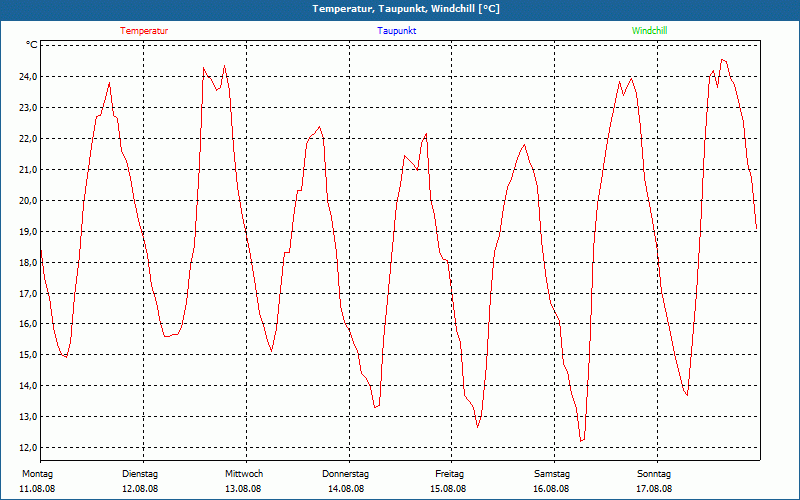Click the 21,0 y-axis value
The height and width of the screenshot is (500, 800).
click(29, 169)
